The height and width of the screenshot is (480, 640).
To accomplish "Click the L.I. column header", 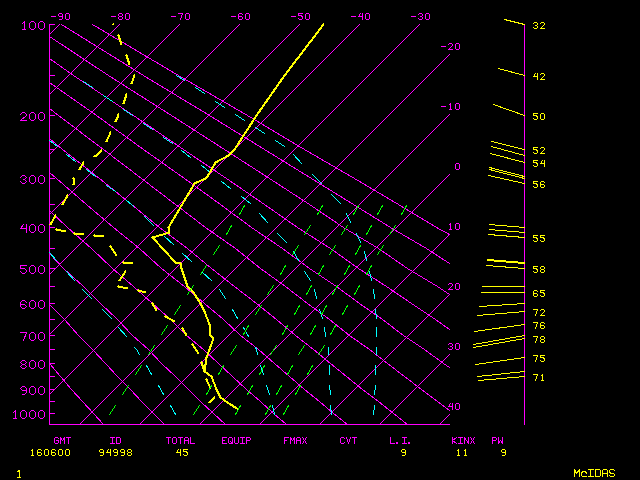I will (400, 440).
